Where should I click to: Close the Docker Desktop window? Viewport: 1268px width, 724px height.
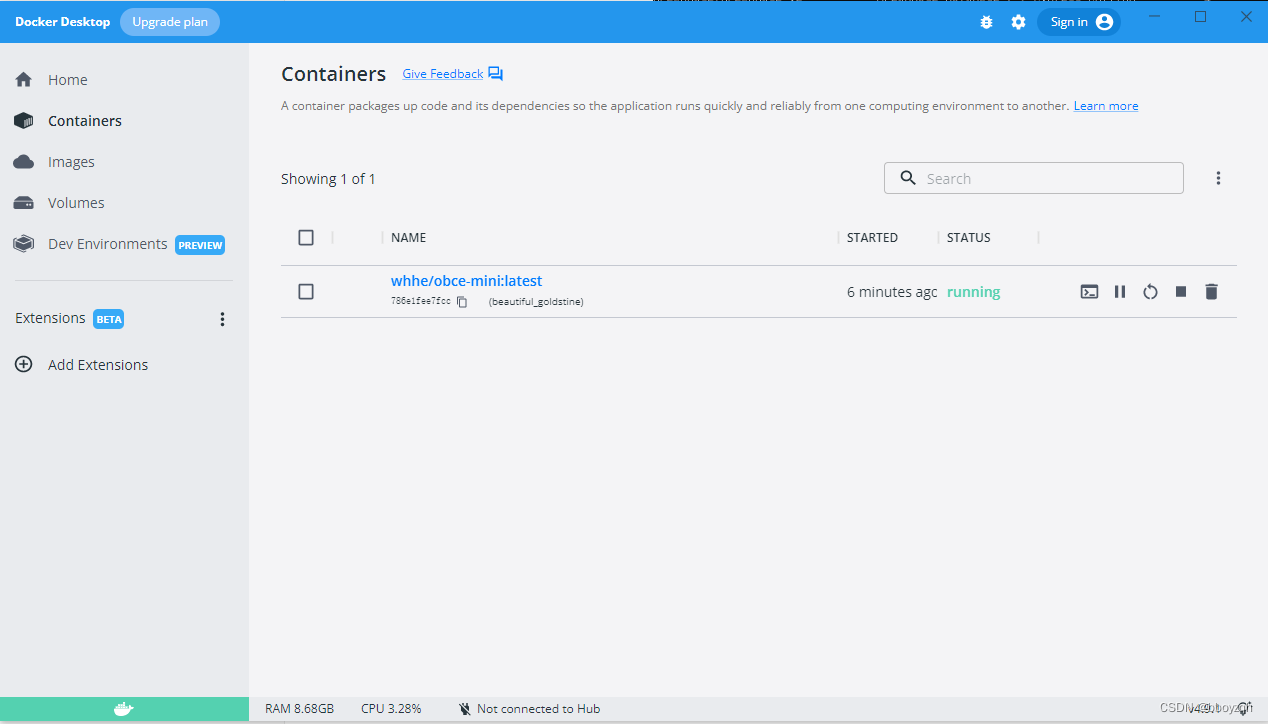click(1246, 17)
